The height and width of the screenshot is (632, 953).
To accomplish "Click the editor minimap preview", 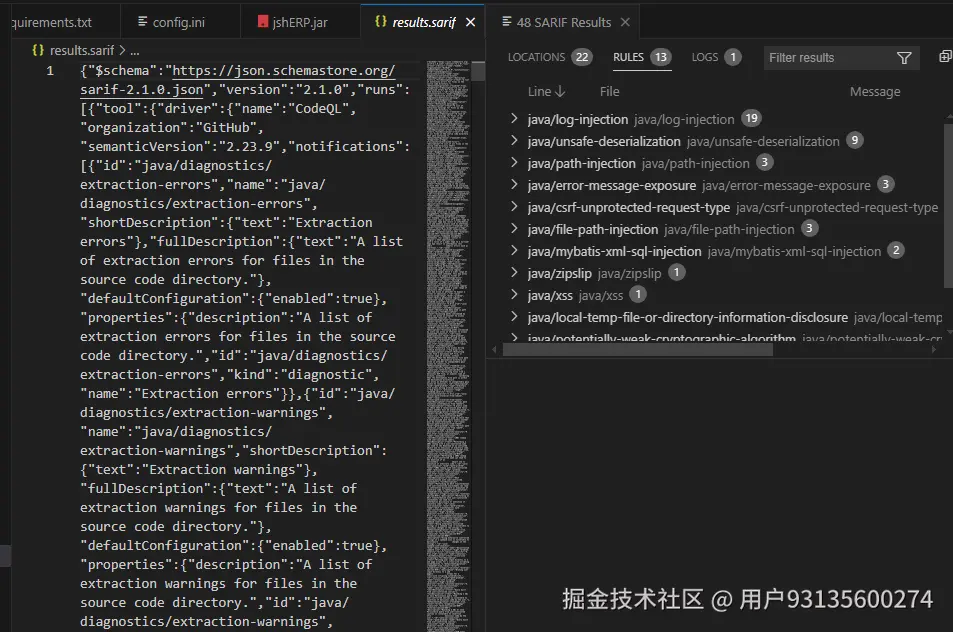I will (449, 346).
